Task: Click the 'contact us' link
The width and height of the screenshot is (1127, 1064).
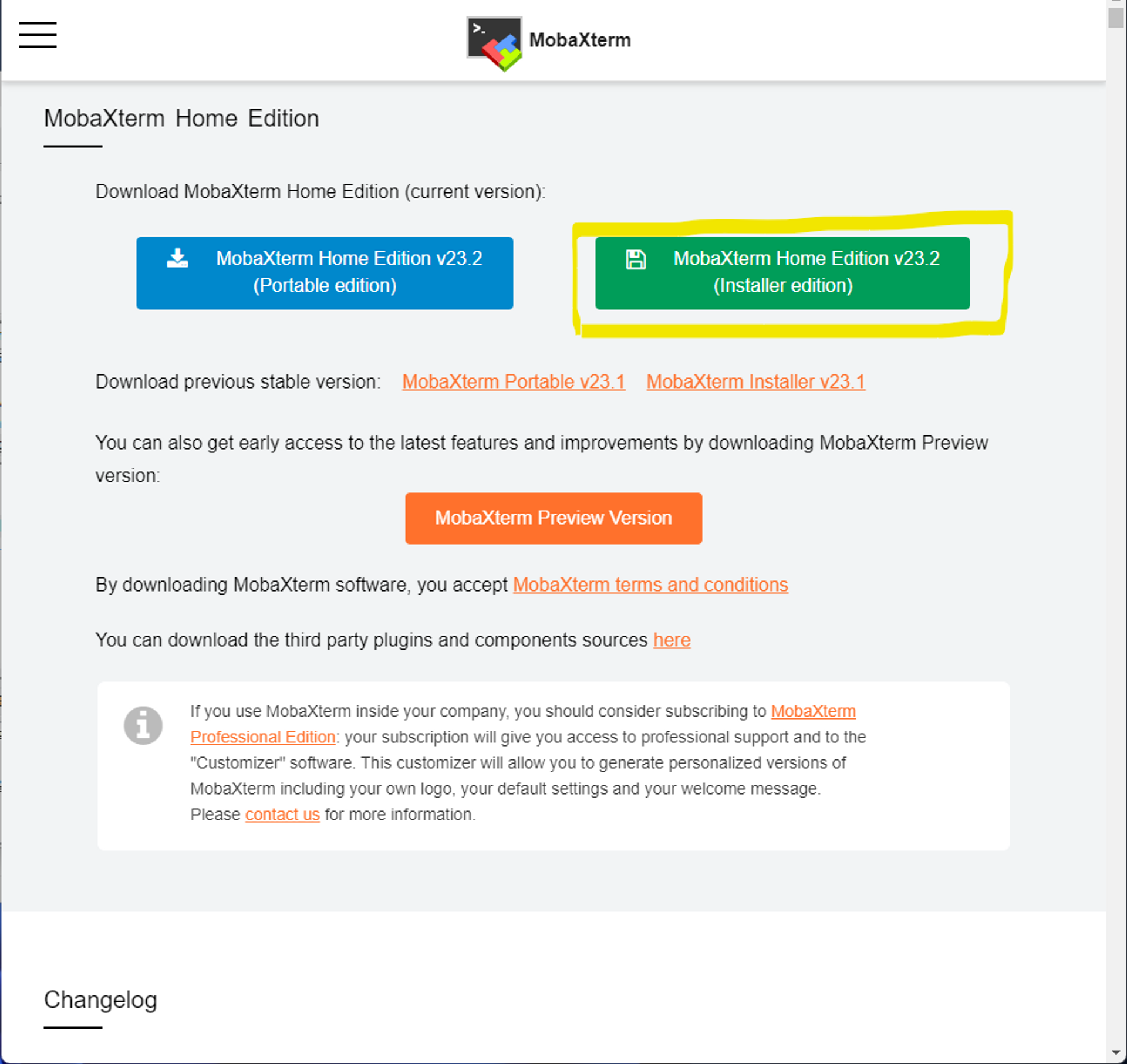Action: [282, 815]
